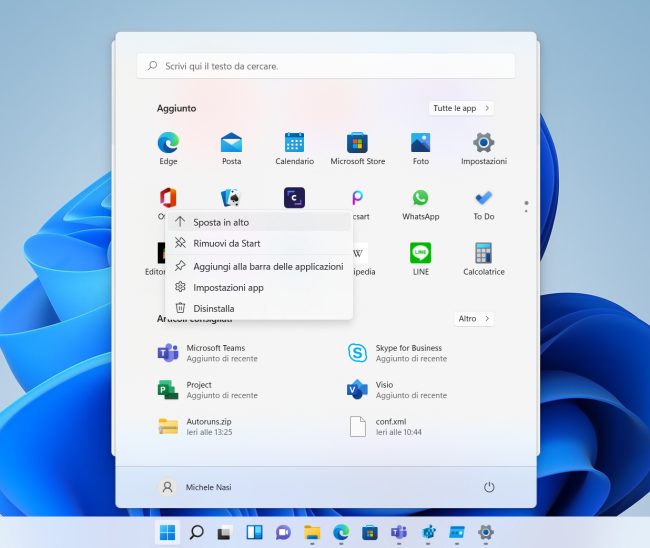Open the Foto app
This screenshot has width=650, height=548.
[420, 148]
